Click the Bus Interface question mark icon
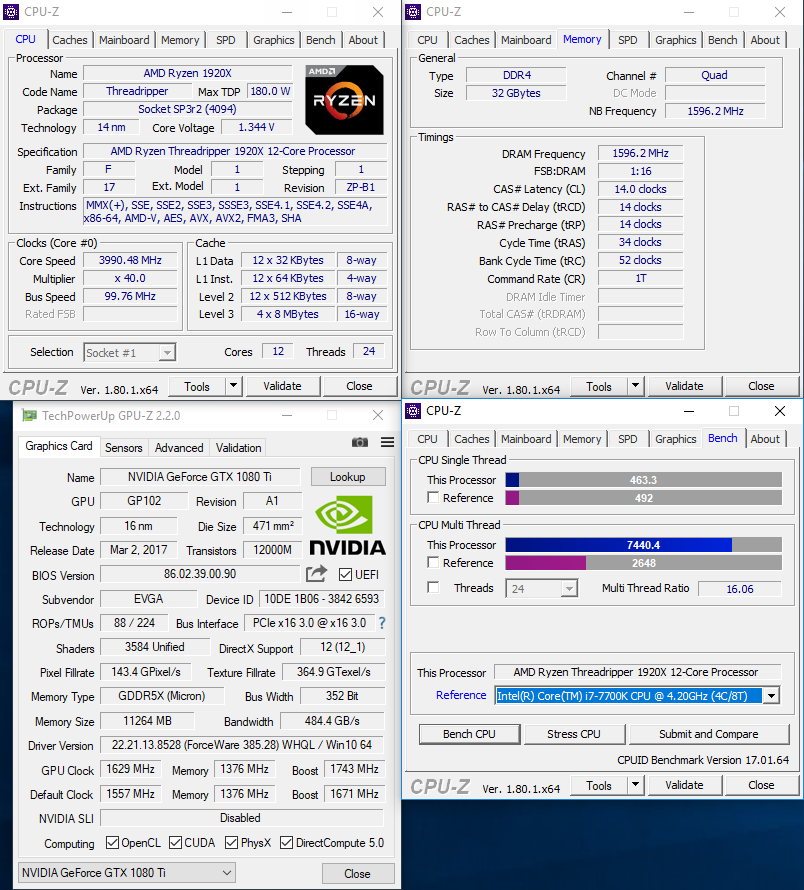Image resolution: width=804 pixels, height=890 pixels. [382, 623]
